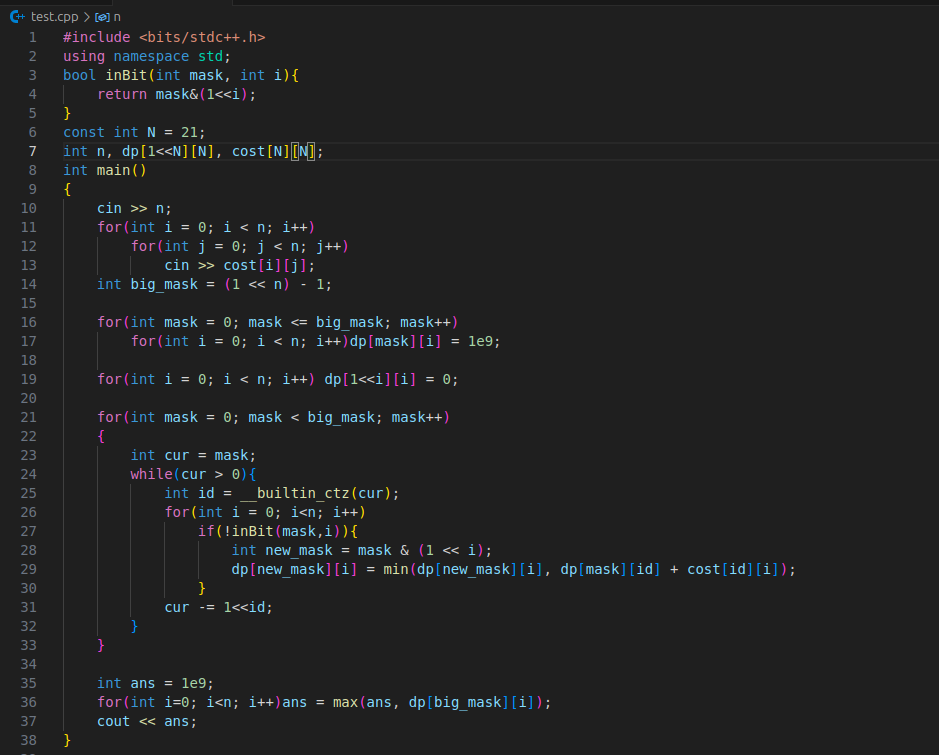Click the max function call on line 36
The width and height of the screenshot is (939, 755).
pyautogui.click(x=345, y=703)
